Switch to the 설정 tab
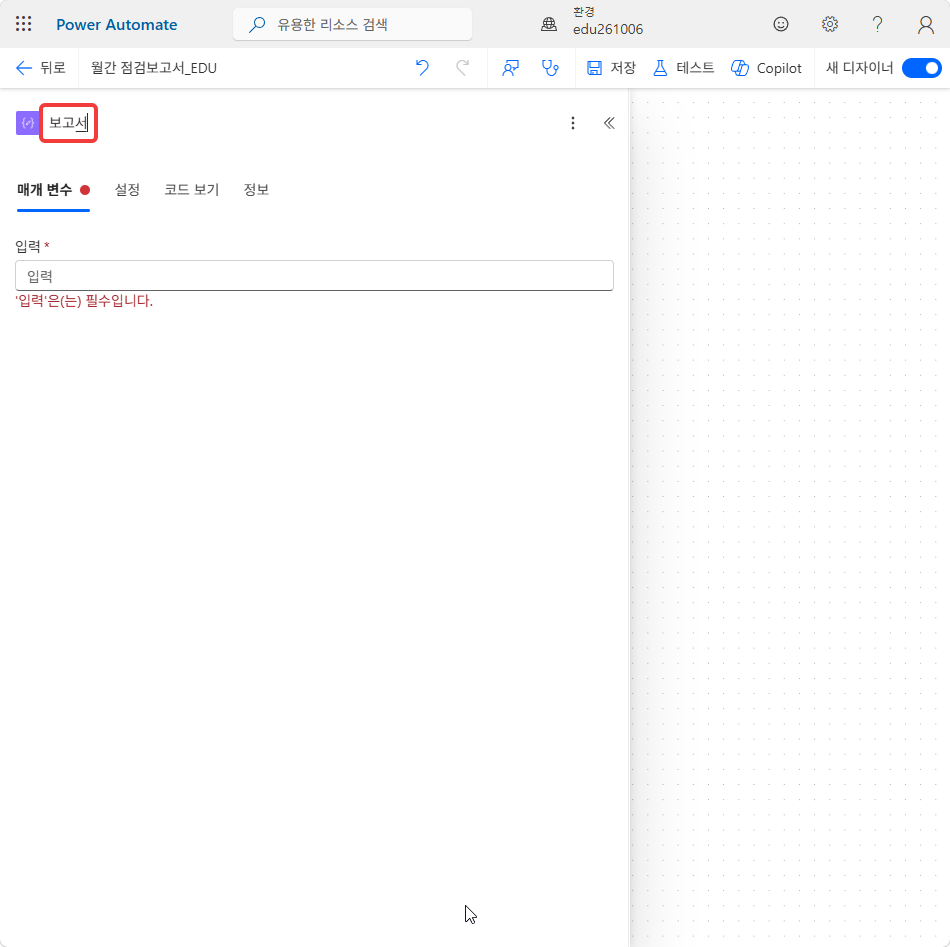 click(127, 190)
